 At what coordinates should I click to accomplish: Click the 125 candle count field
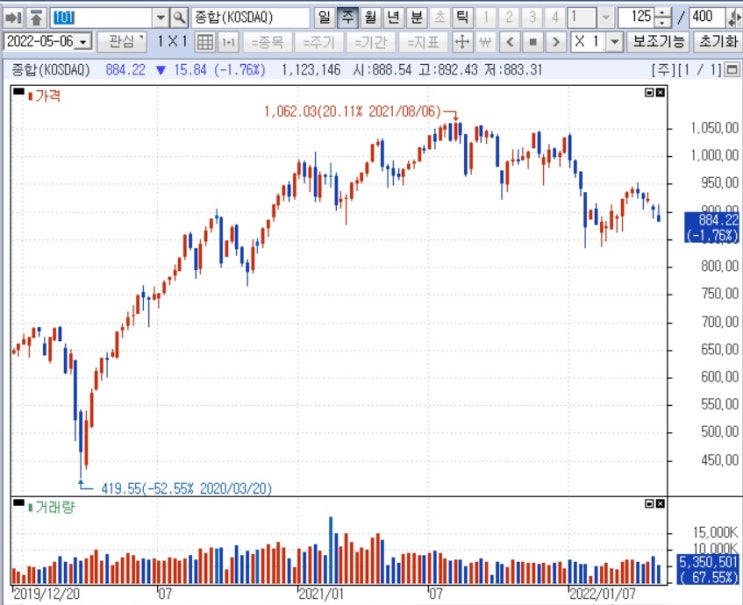pos(637,18)
